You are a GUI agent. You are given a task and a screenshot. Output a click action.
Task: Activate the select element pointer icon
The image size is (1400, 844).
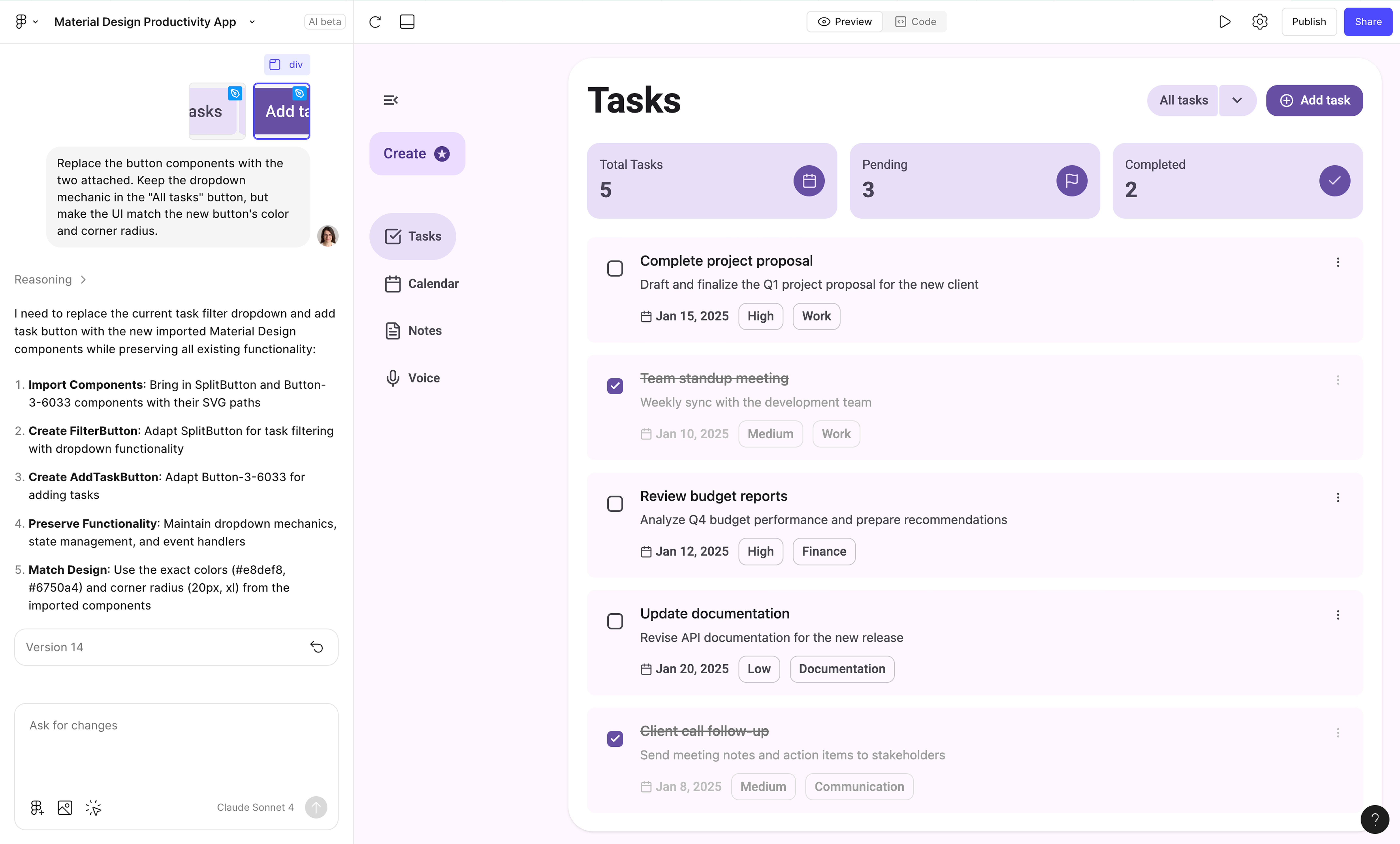(93, 807)
